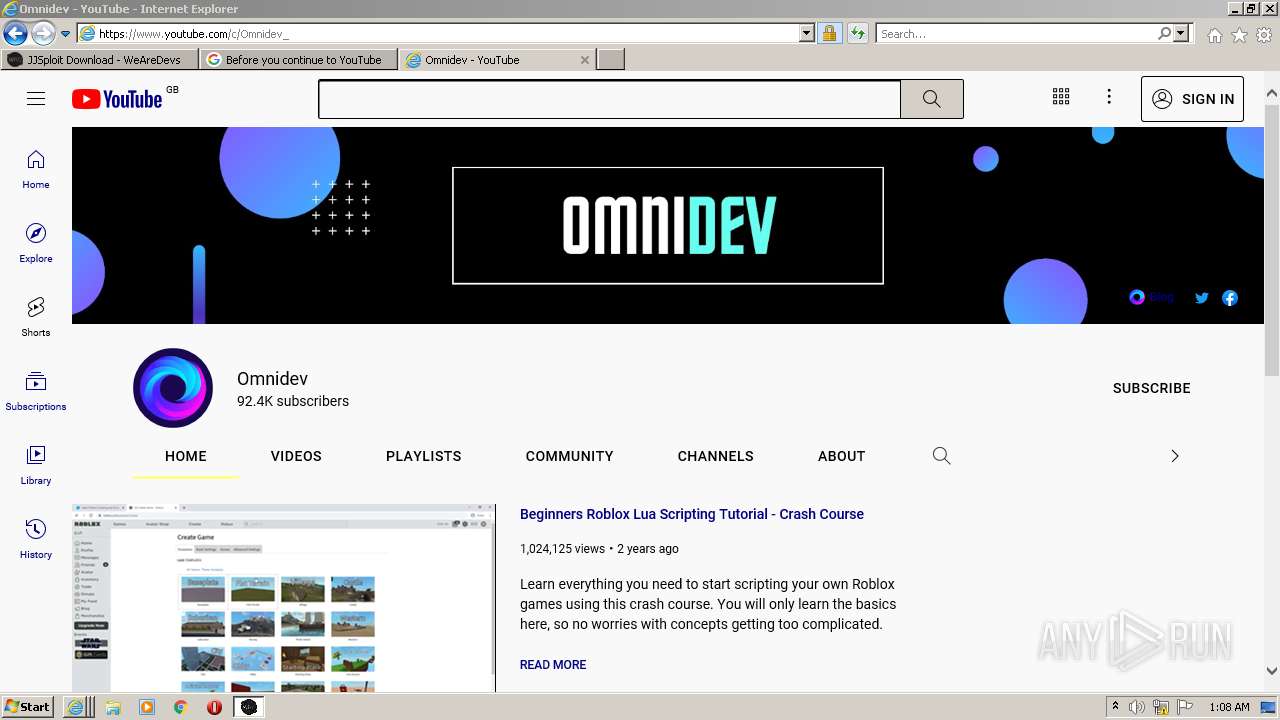Click the browser Forward button

pos(43,33)
